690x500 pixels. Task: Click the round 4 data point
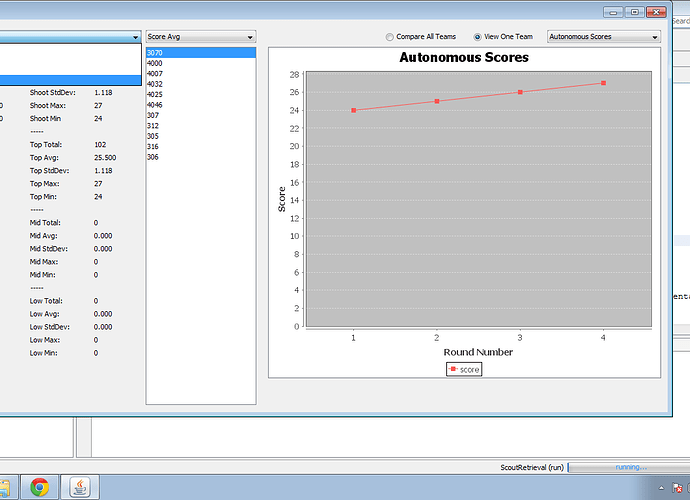click(x=603, y=83)
